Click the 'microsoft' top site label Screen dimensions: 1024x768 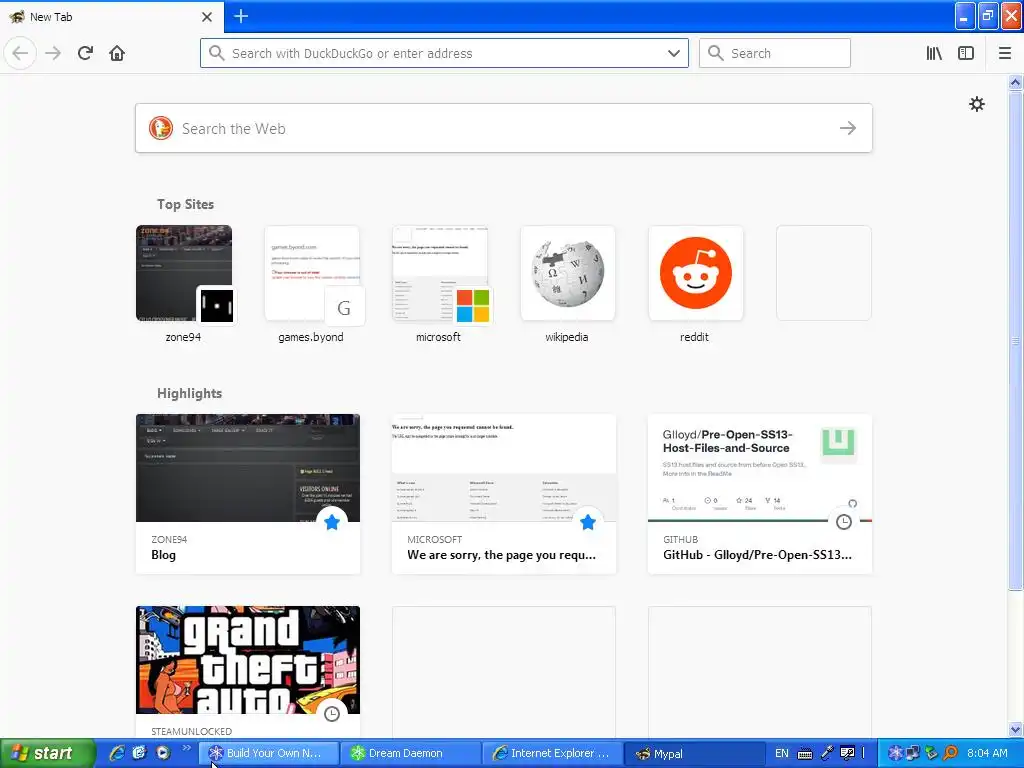(438, 337)
